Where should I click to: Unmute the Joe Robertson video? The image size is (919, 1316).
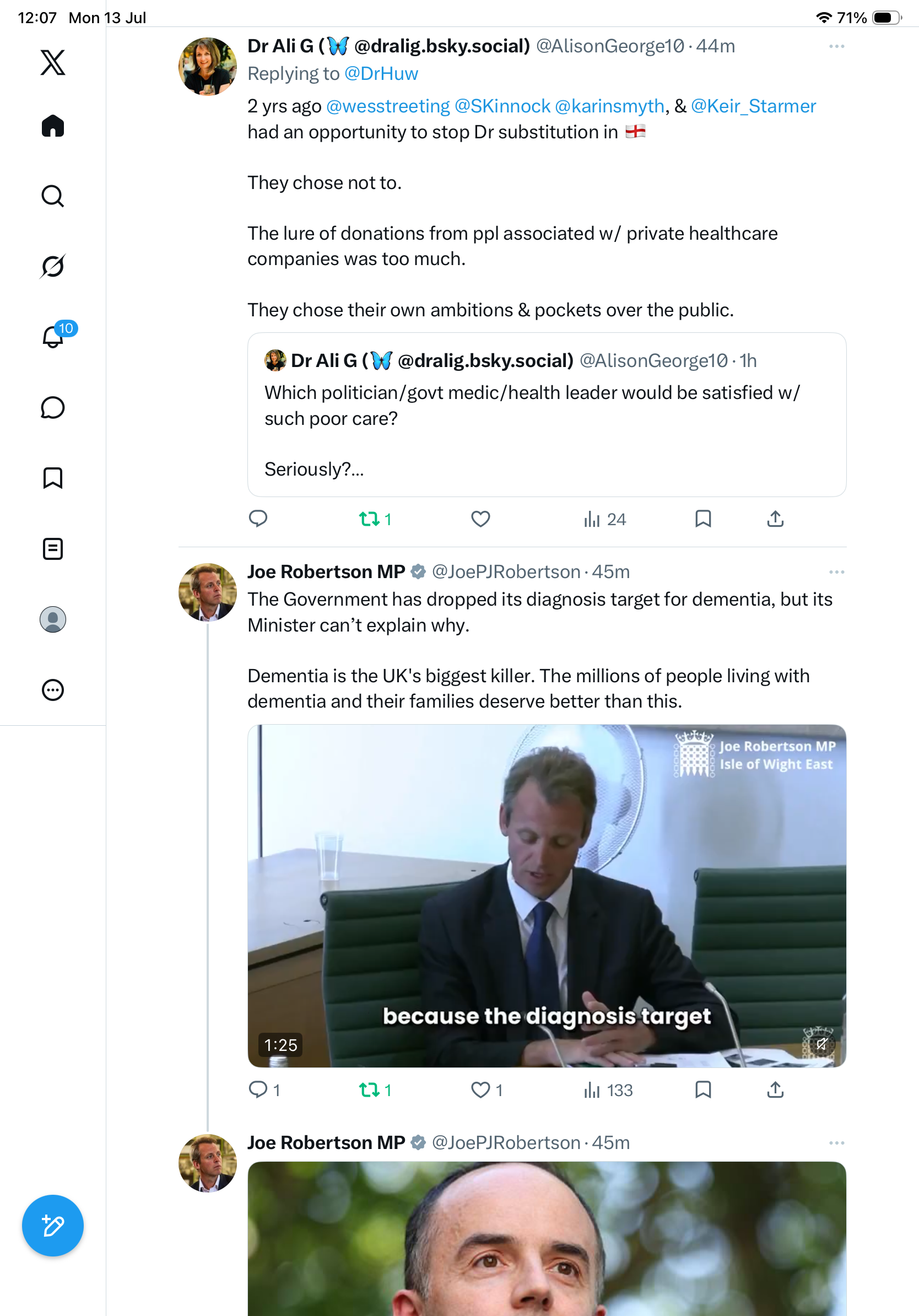tap(821, 1044)
